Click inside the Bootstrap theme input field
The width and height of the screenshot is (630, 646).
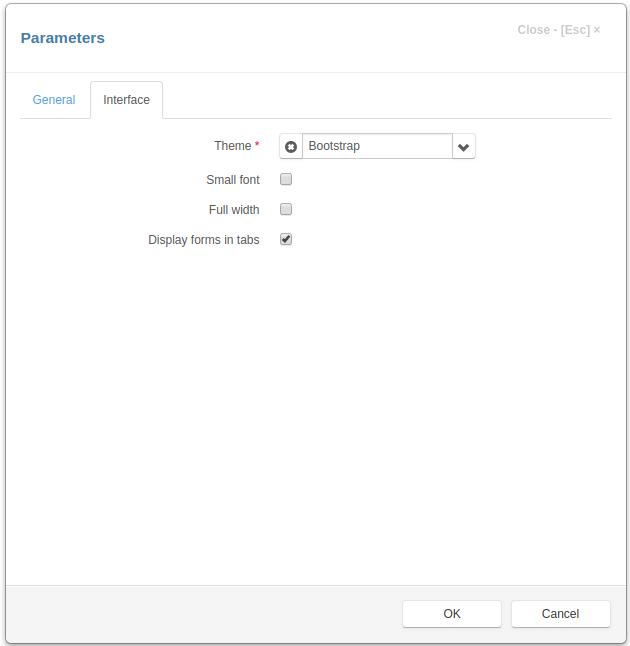point(377,146)
